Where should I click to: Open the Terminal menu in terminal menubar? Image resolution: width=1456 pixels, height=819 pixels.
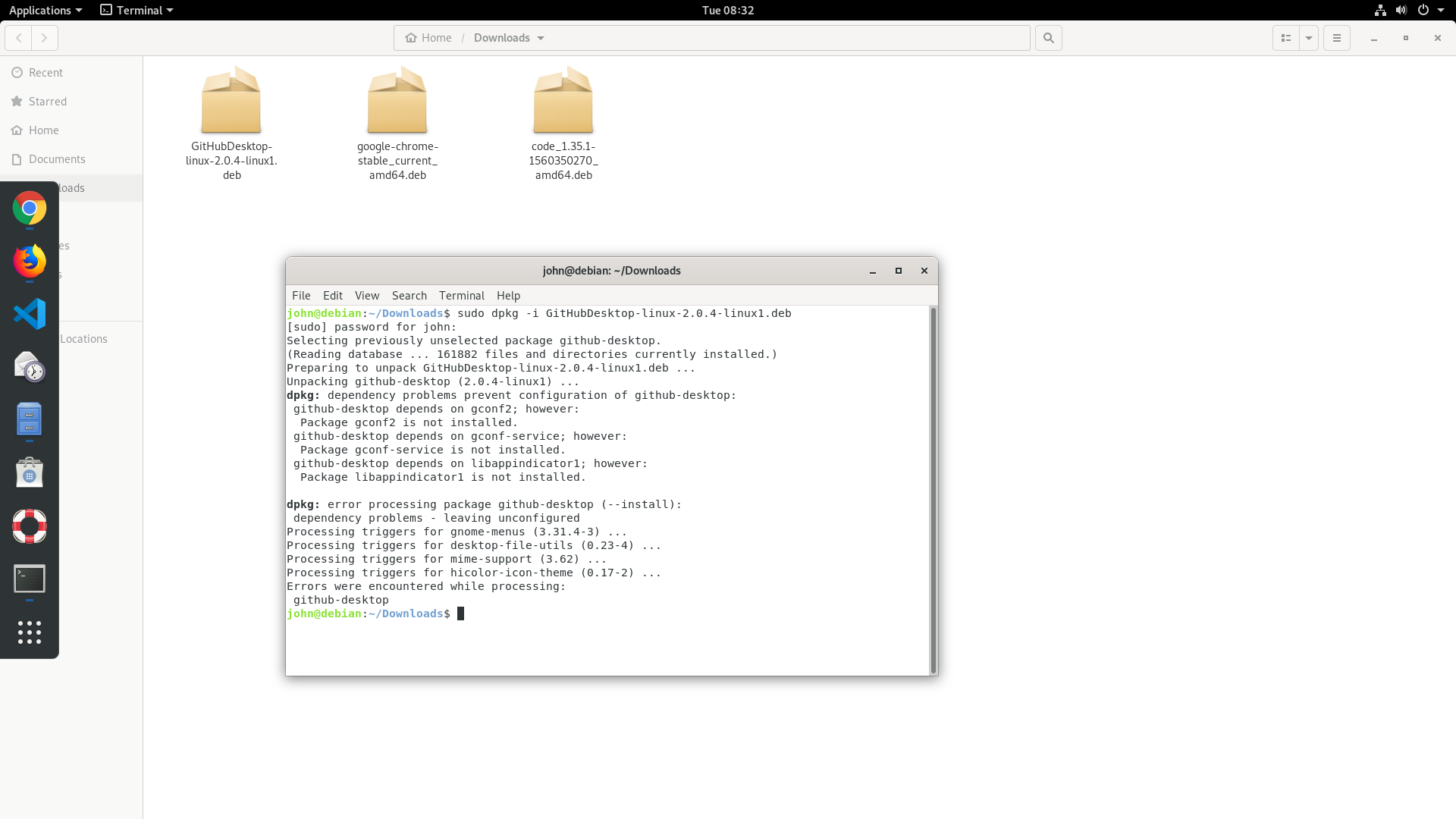[462, 296]
